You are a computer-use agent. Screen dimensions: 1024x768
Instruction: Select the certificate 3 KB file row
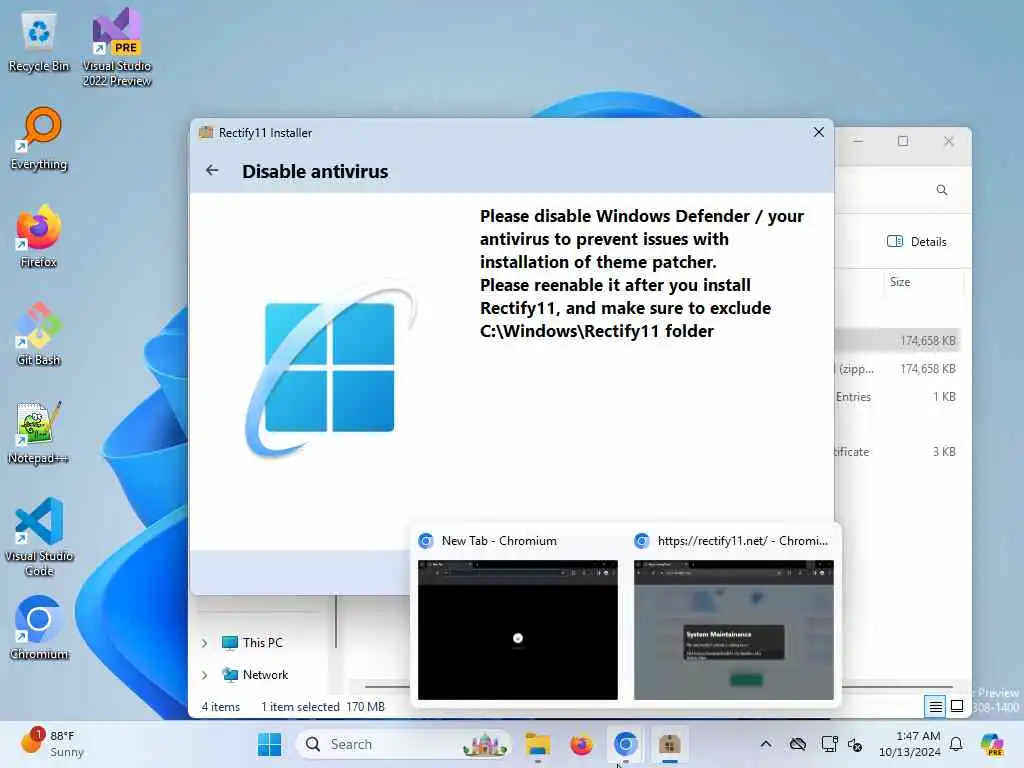(x=898, y=452)
